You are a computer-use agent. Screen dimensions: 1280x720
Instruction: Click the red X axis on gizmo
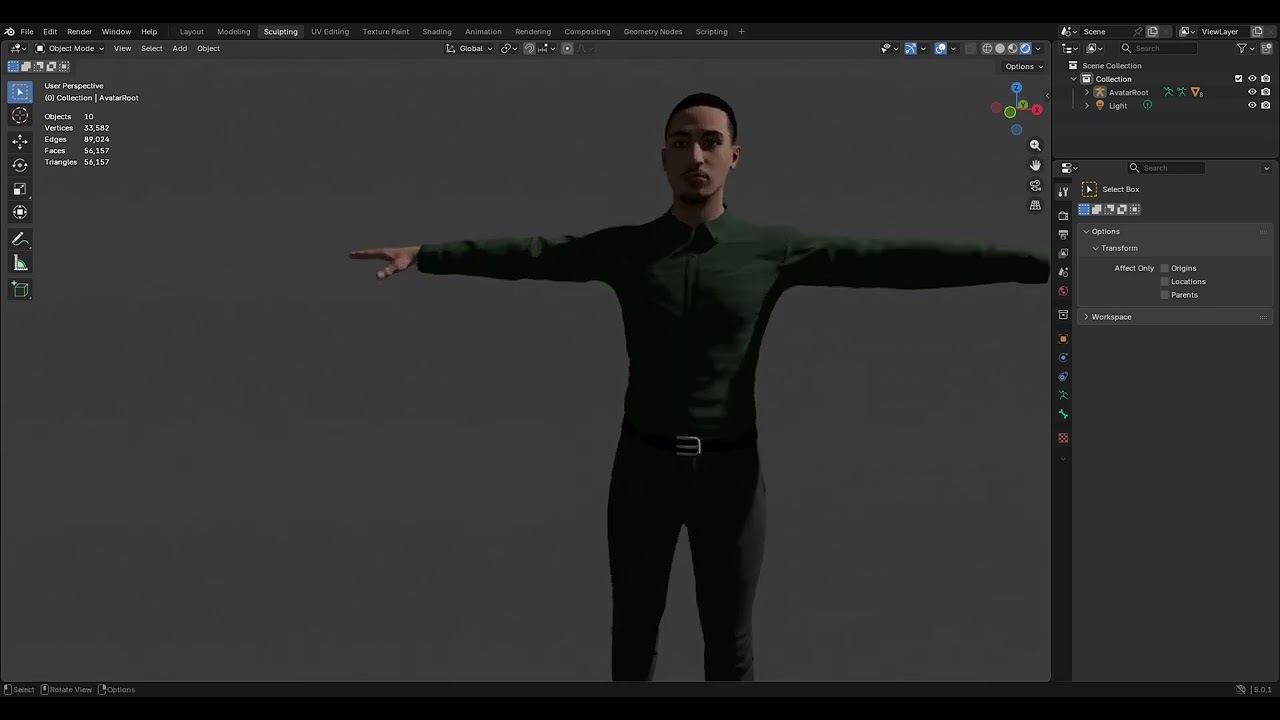pos(1037,109)
